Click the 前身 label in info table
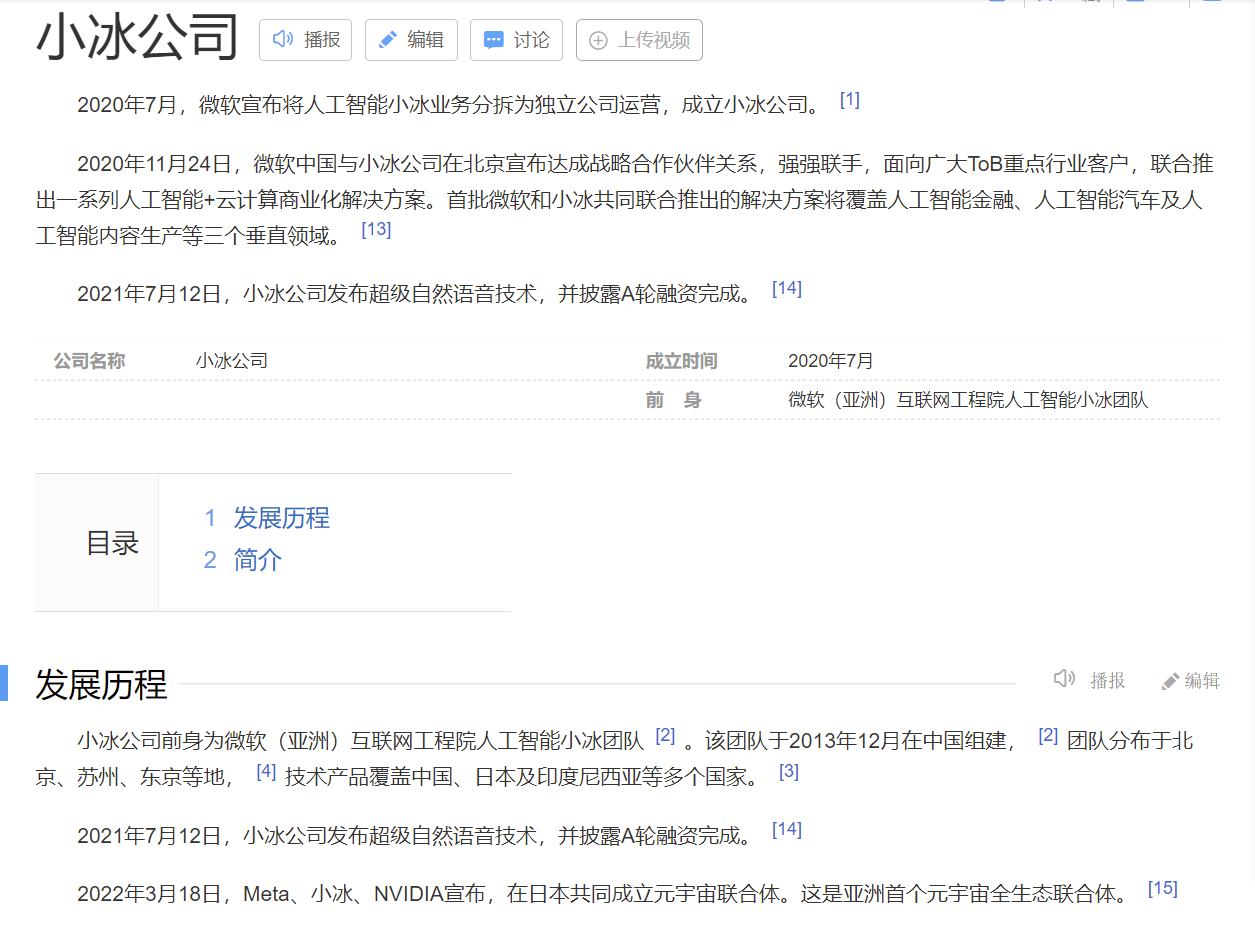The image size is (1255, 937). point(674,400)
